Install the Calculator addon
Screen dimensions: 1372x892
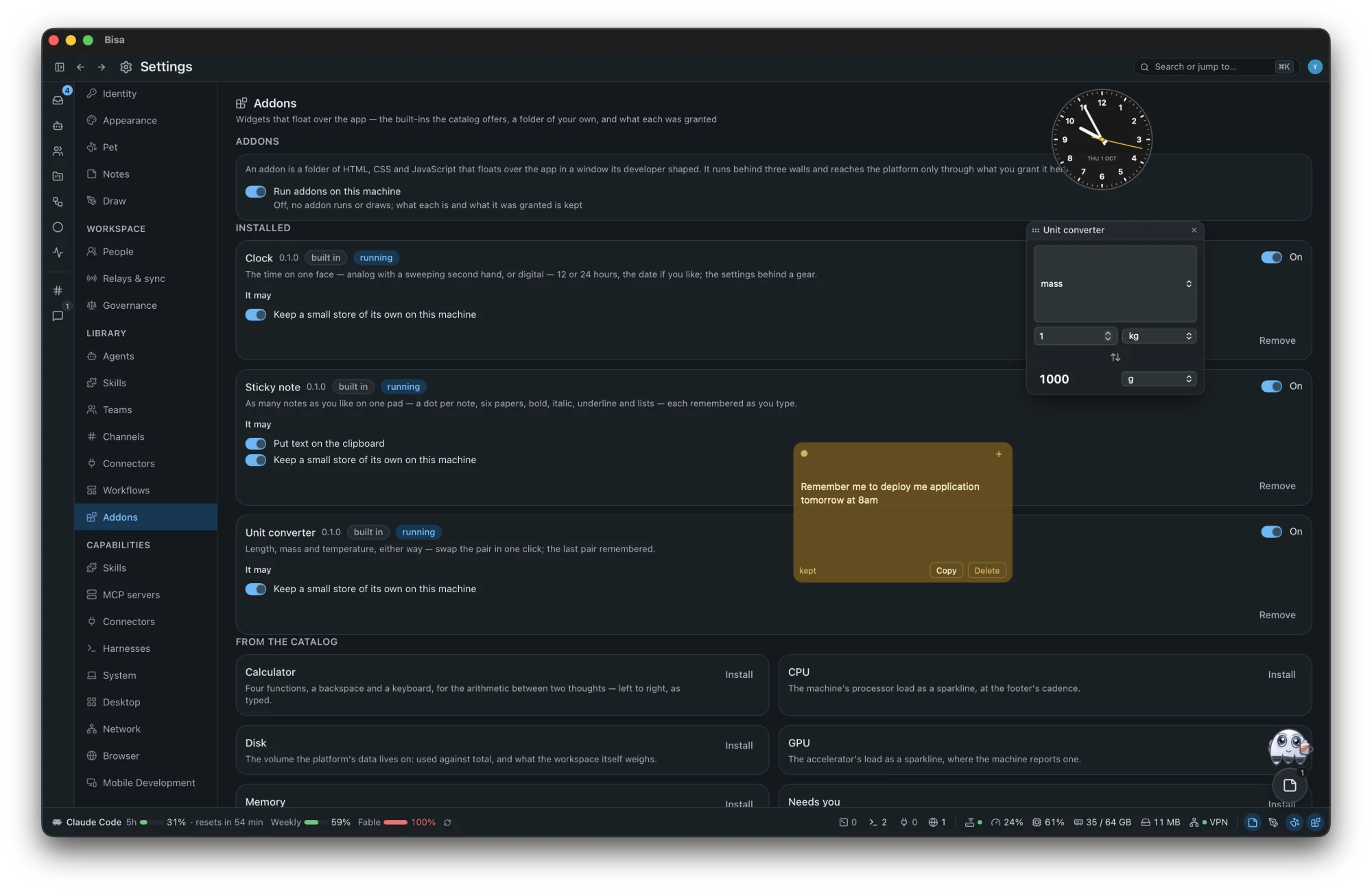739,674
